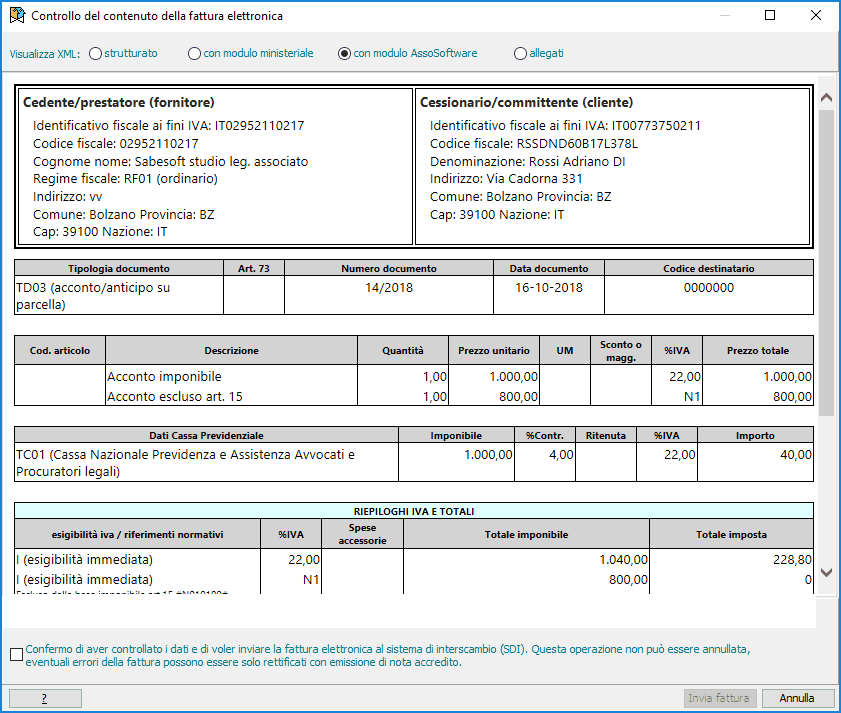The image size is (841, 713).
Task: Close the invoice control window
Action: click(x=816, y=15)
